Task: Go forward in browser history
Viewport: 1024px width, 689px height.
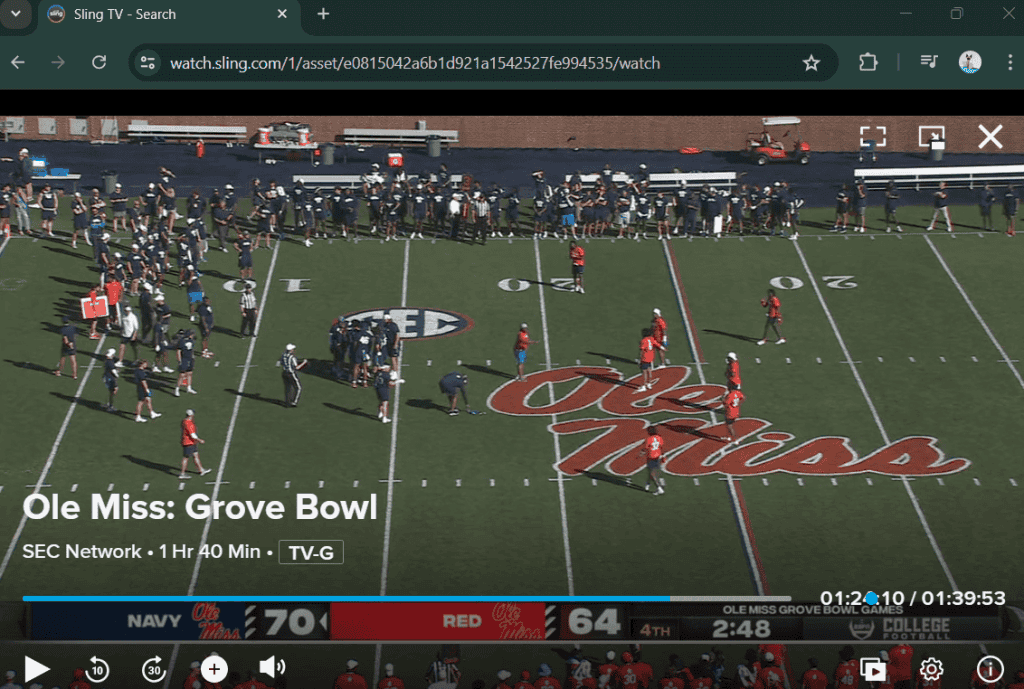Action: (58, 63)
